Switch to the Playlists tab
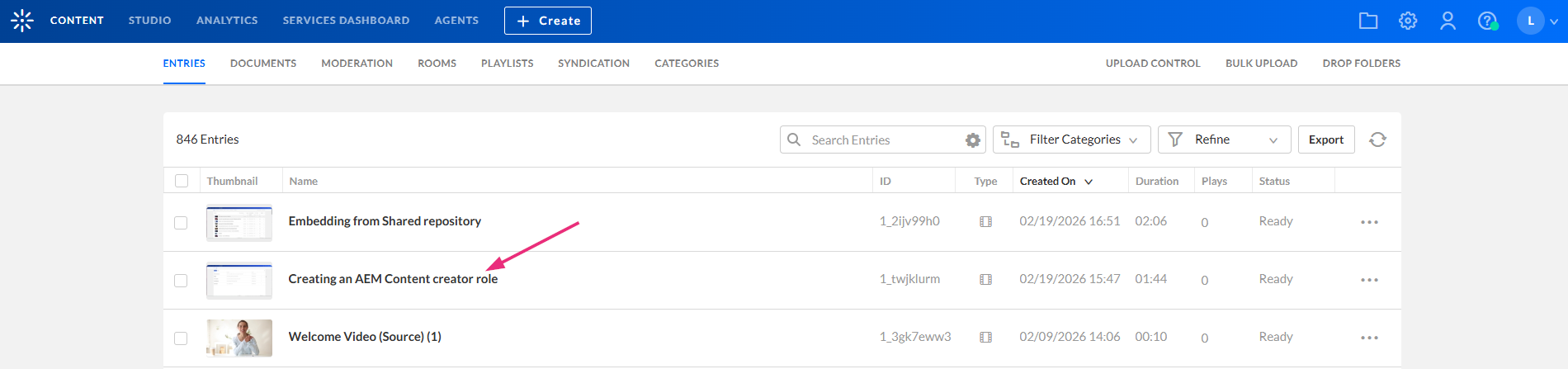Image resolution: width=1568 pixels, height=369 pixels. click(x=507, y=64)
